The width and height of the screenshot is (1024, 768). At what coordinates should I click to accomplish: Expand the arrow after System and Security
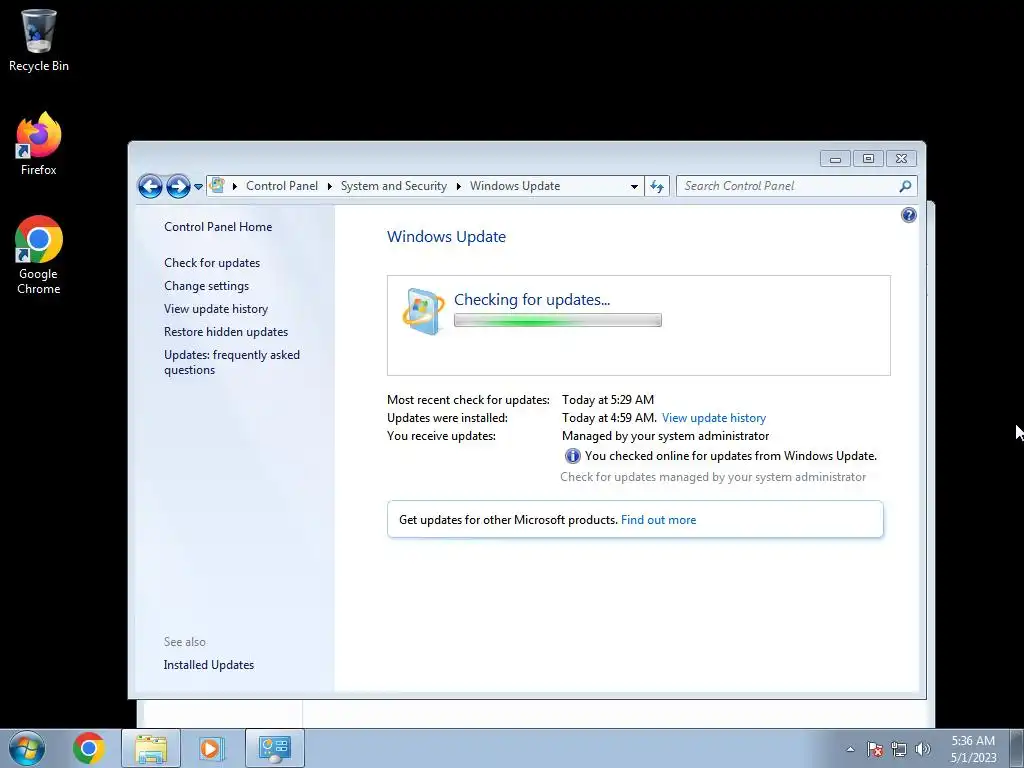click(x=458, y=186)
